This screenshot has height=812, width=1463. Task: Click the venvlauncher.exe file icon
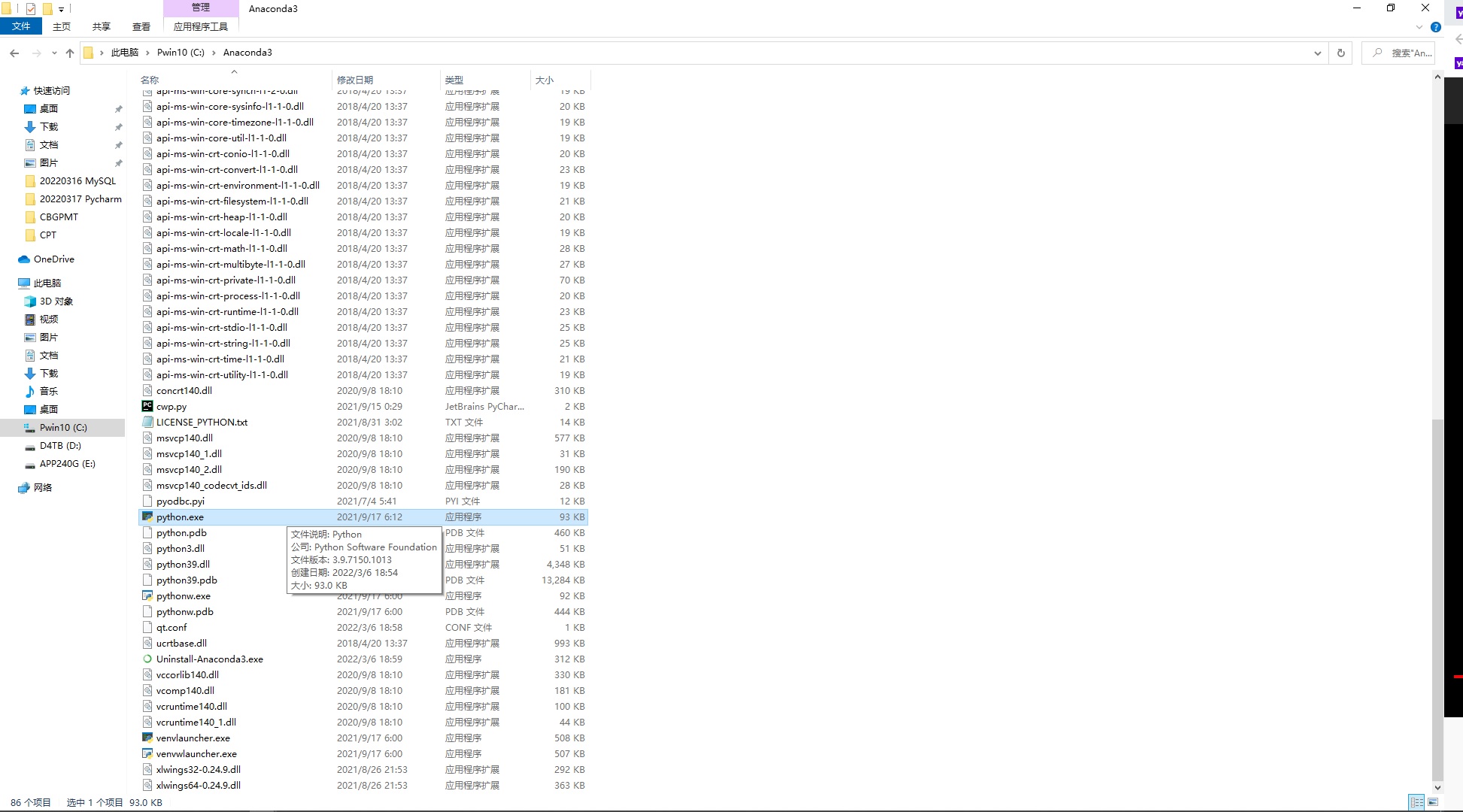click(147, 738)
